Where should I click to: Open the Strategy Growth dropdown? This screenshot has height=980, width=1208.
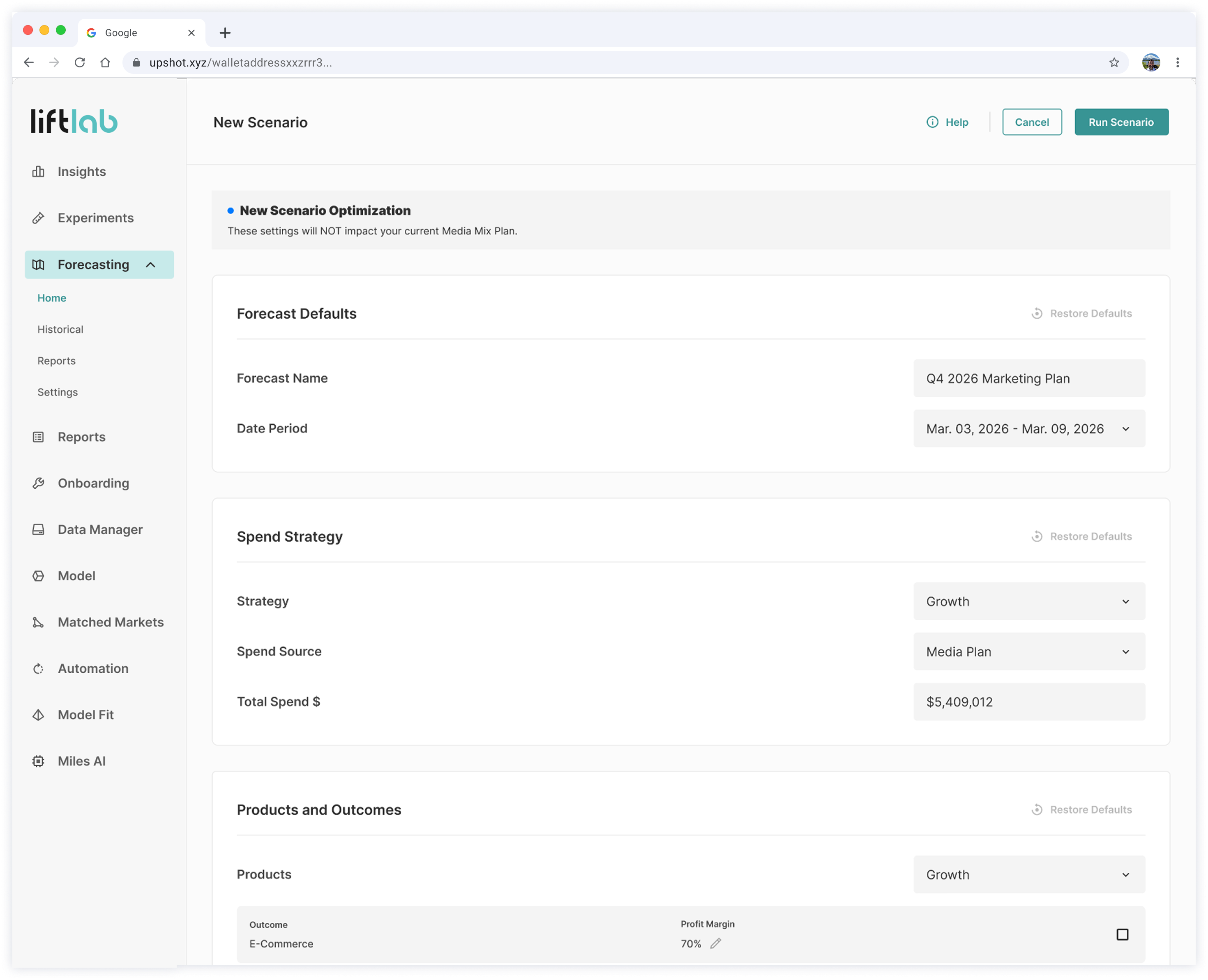pos(1029,601)
